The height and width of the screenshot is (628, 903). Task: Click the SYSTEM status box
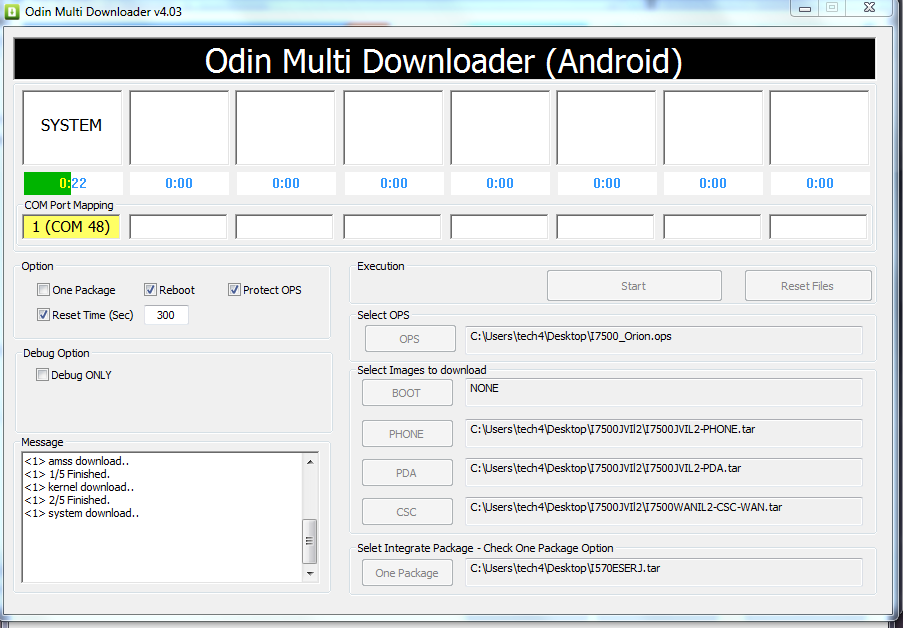click(72, 127)
